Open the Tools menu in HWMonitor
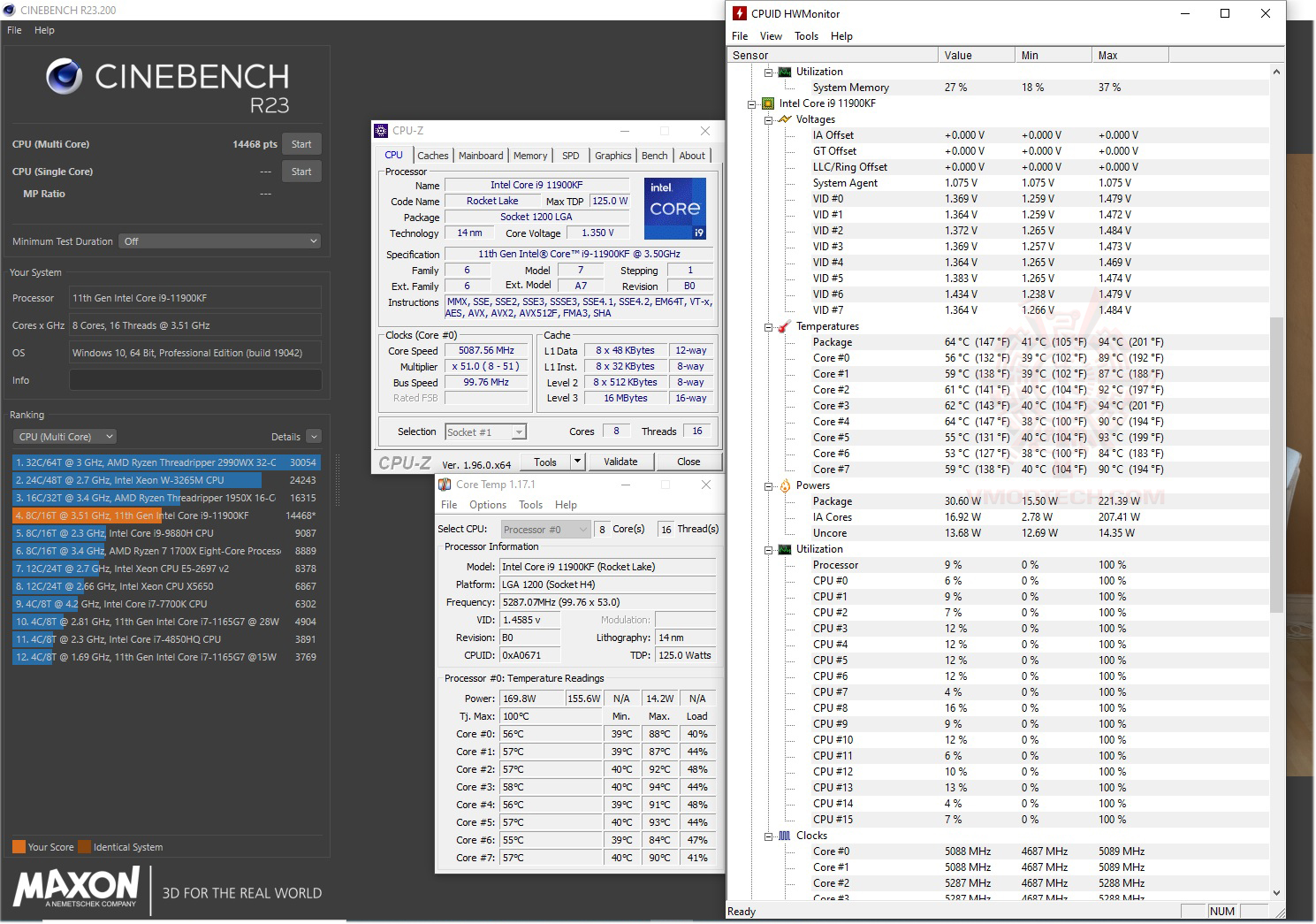1316x924 pixels. [x=806, y=36]
